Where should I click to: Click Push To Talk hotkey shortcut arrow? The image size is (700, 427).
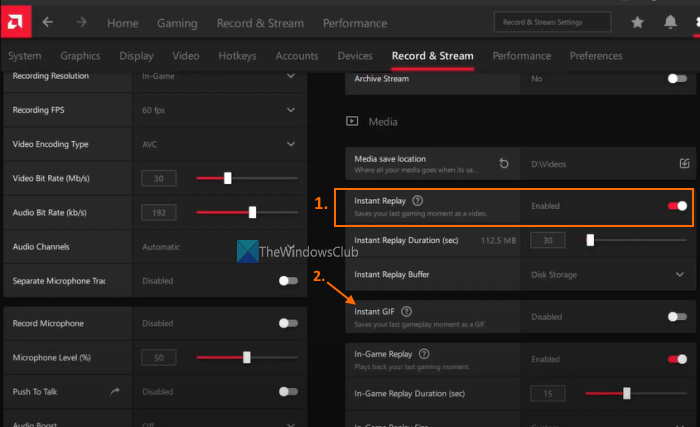pos(115,391)
